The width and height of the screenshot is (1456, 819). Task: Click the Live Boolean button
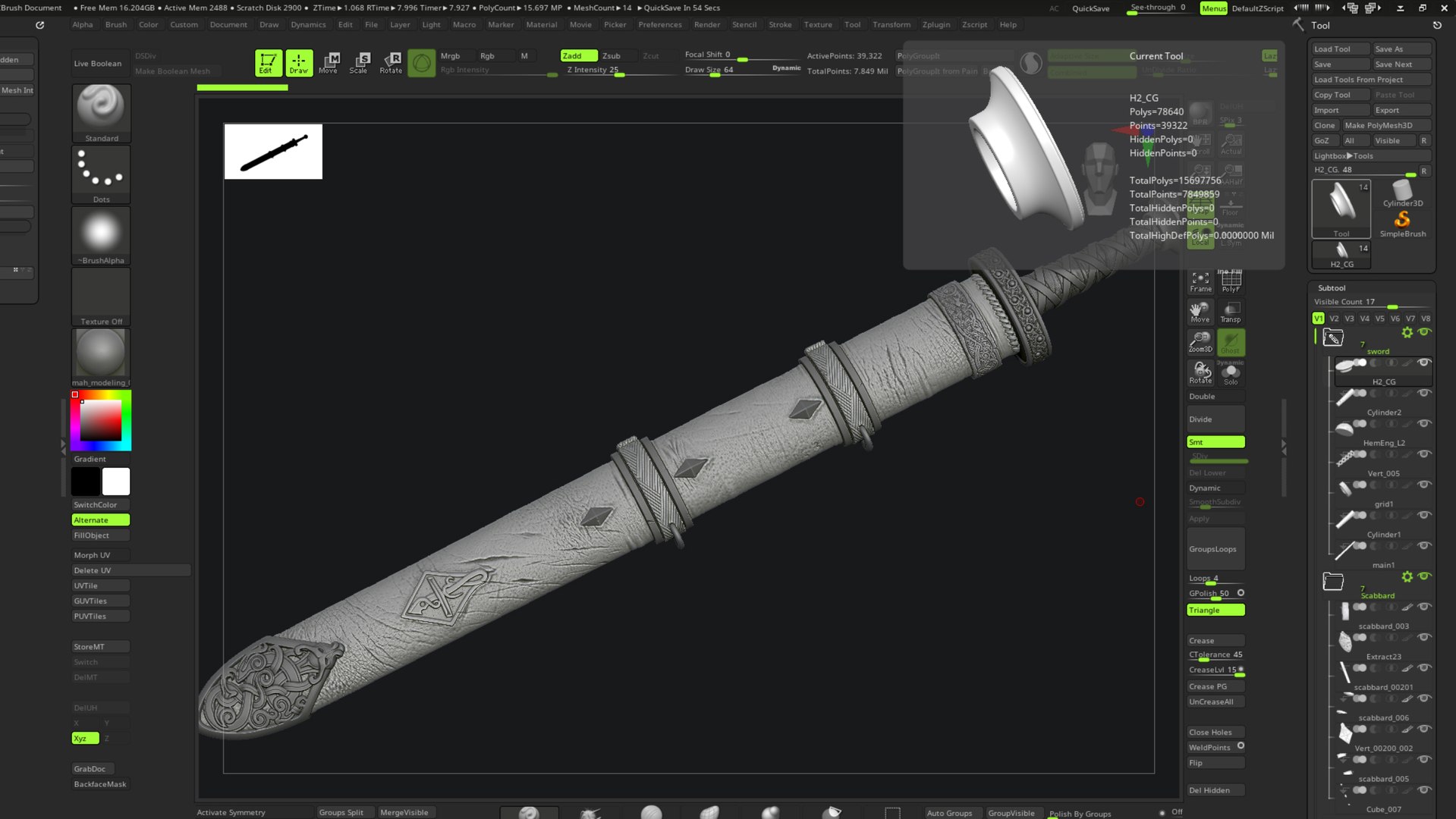[98, 64]
